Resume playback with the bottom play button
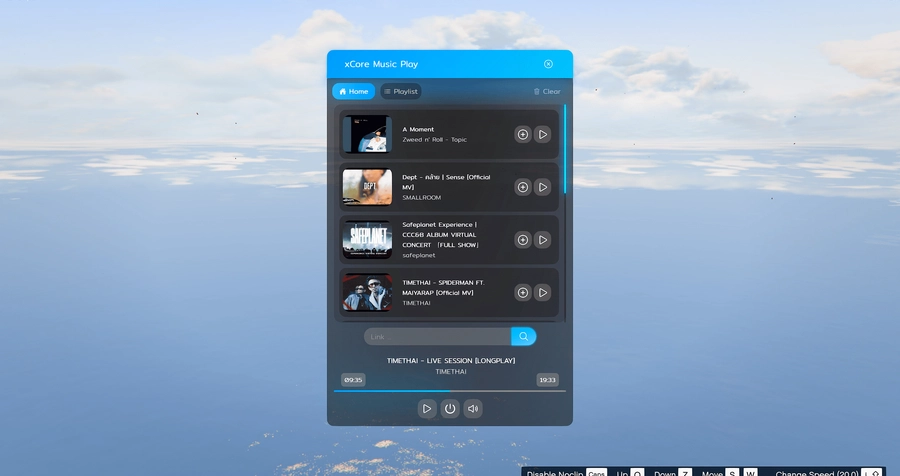The height and width of the screenshot is (476, 900). 426,409
